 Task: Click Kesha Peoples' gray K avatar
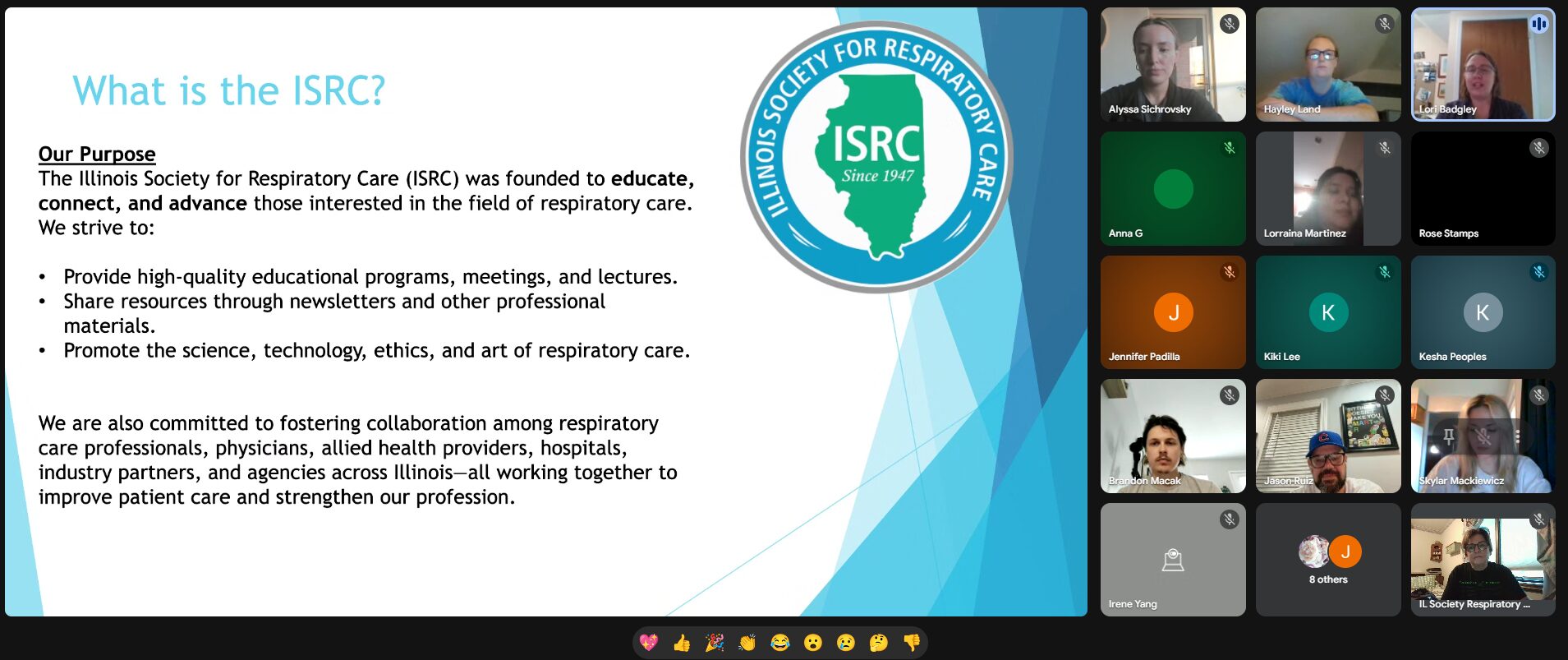tap(1483, 312)
